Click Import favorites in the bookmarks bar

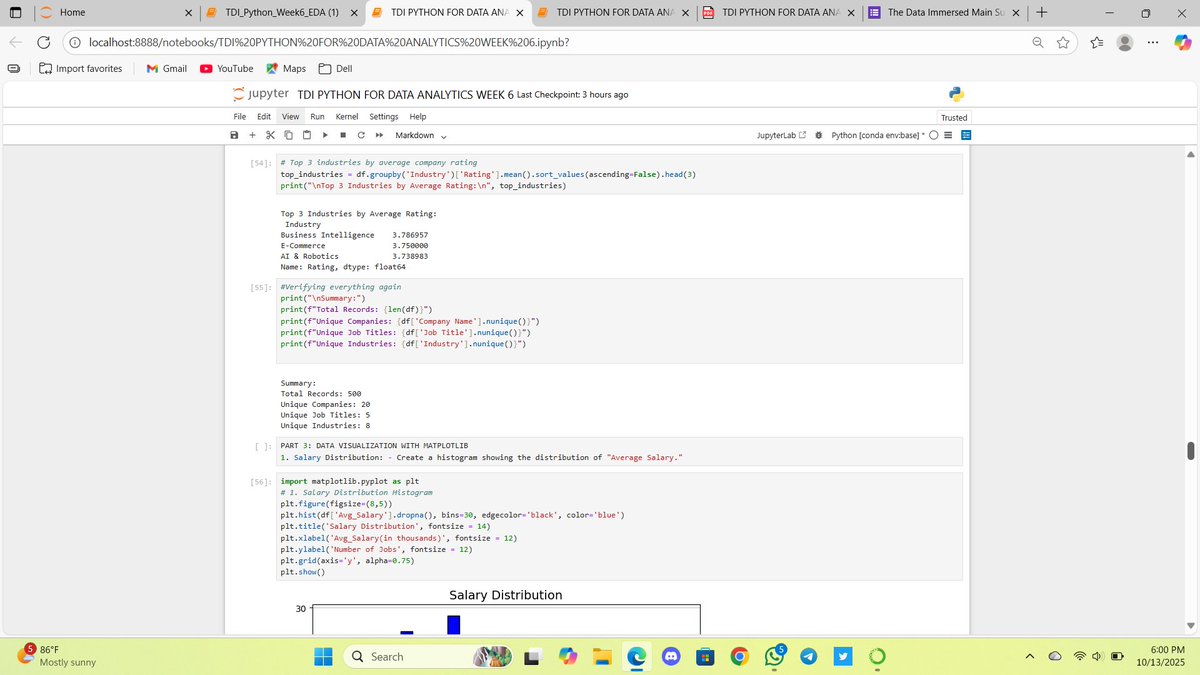click(81, 68)
